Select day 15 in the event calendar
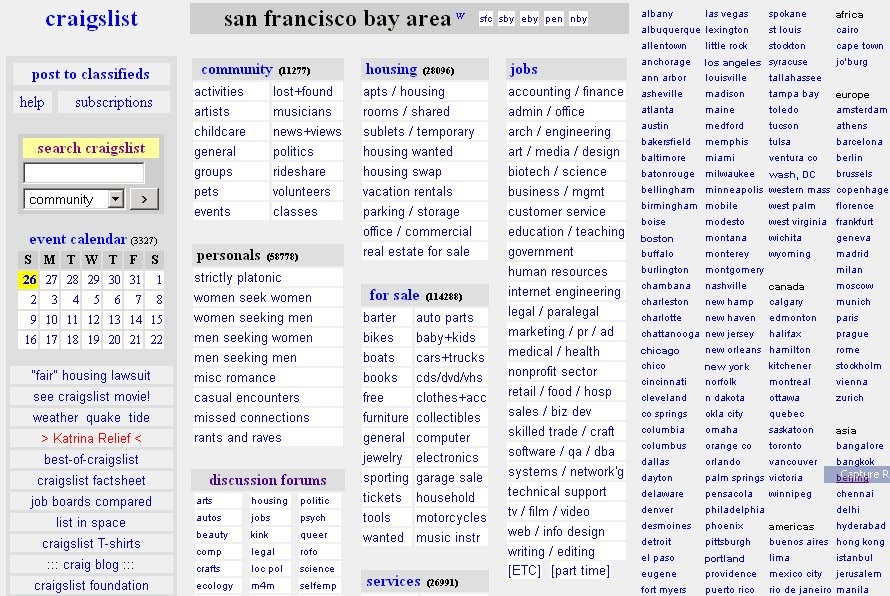 coord(156,320)
